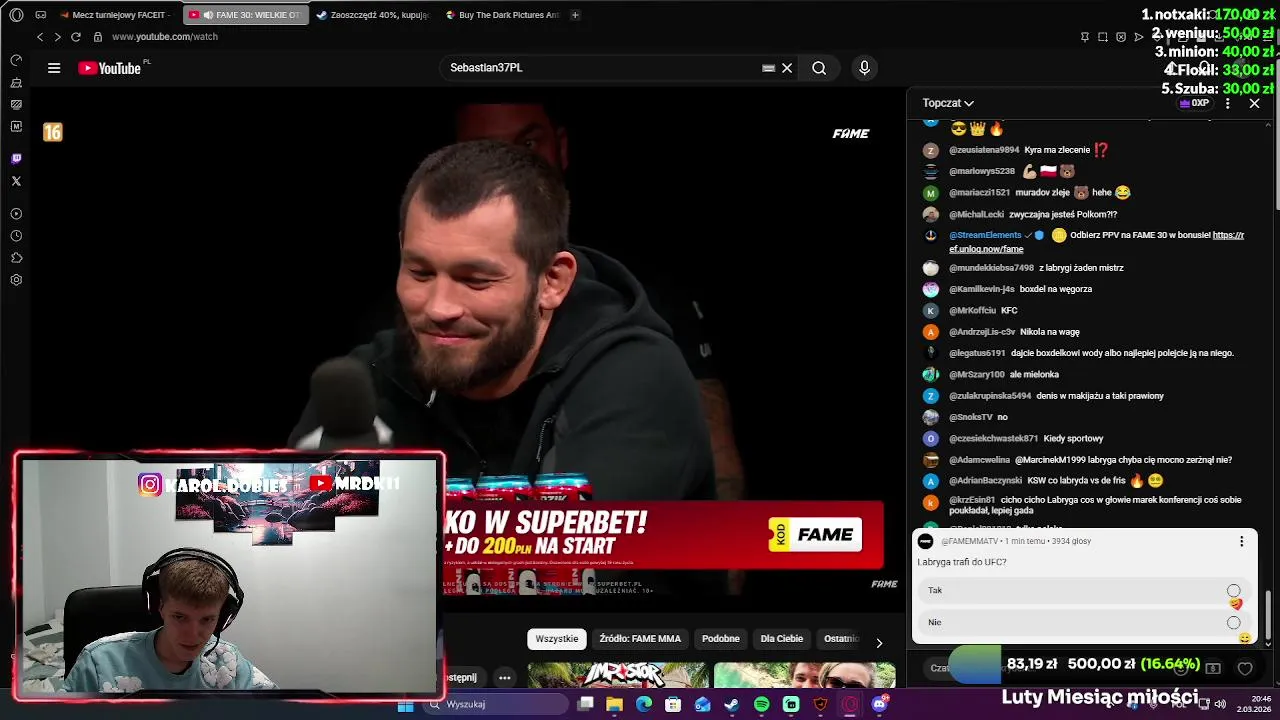This screenshot has height=720, width=1280.
Task: Open volume control in the system tray
Action: [1220, 704]
